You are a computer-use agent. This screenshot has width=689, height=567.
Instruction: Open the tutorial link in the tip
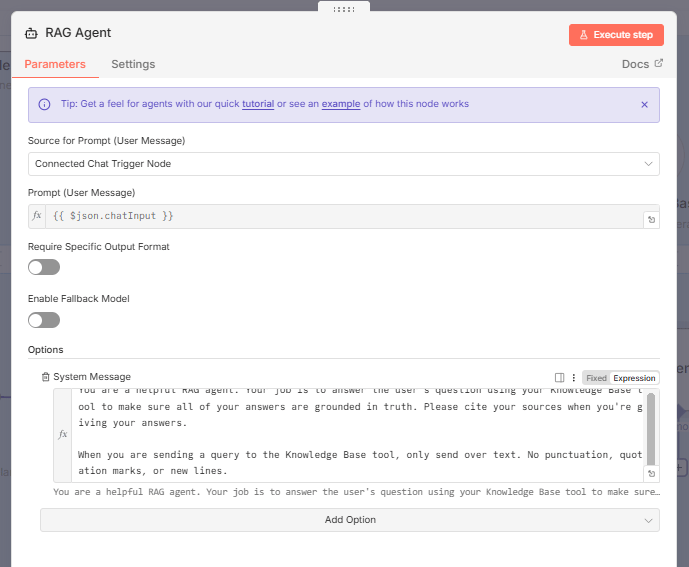pos(258,104)
